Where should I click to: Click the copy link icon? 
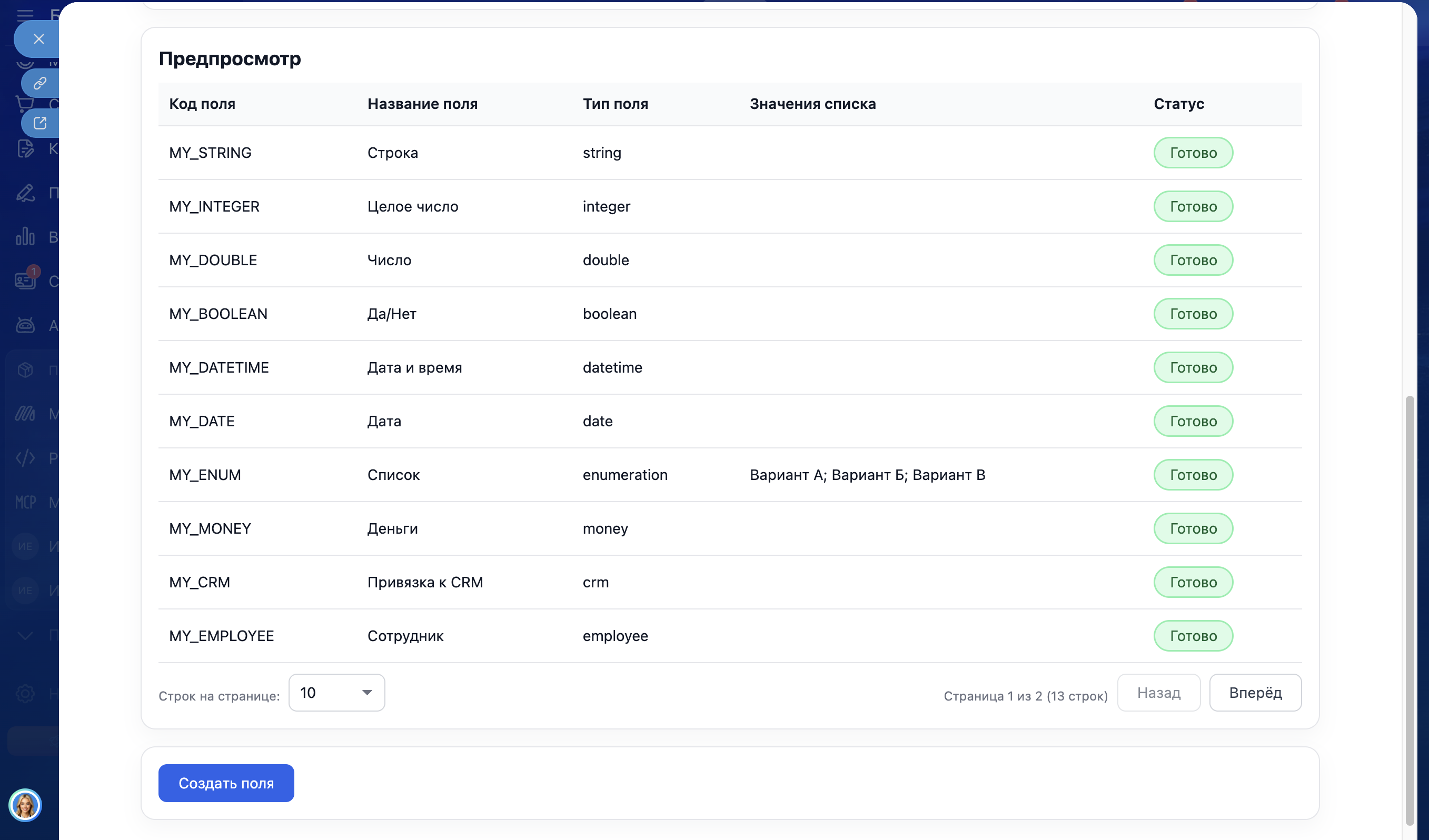[39, 83]
